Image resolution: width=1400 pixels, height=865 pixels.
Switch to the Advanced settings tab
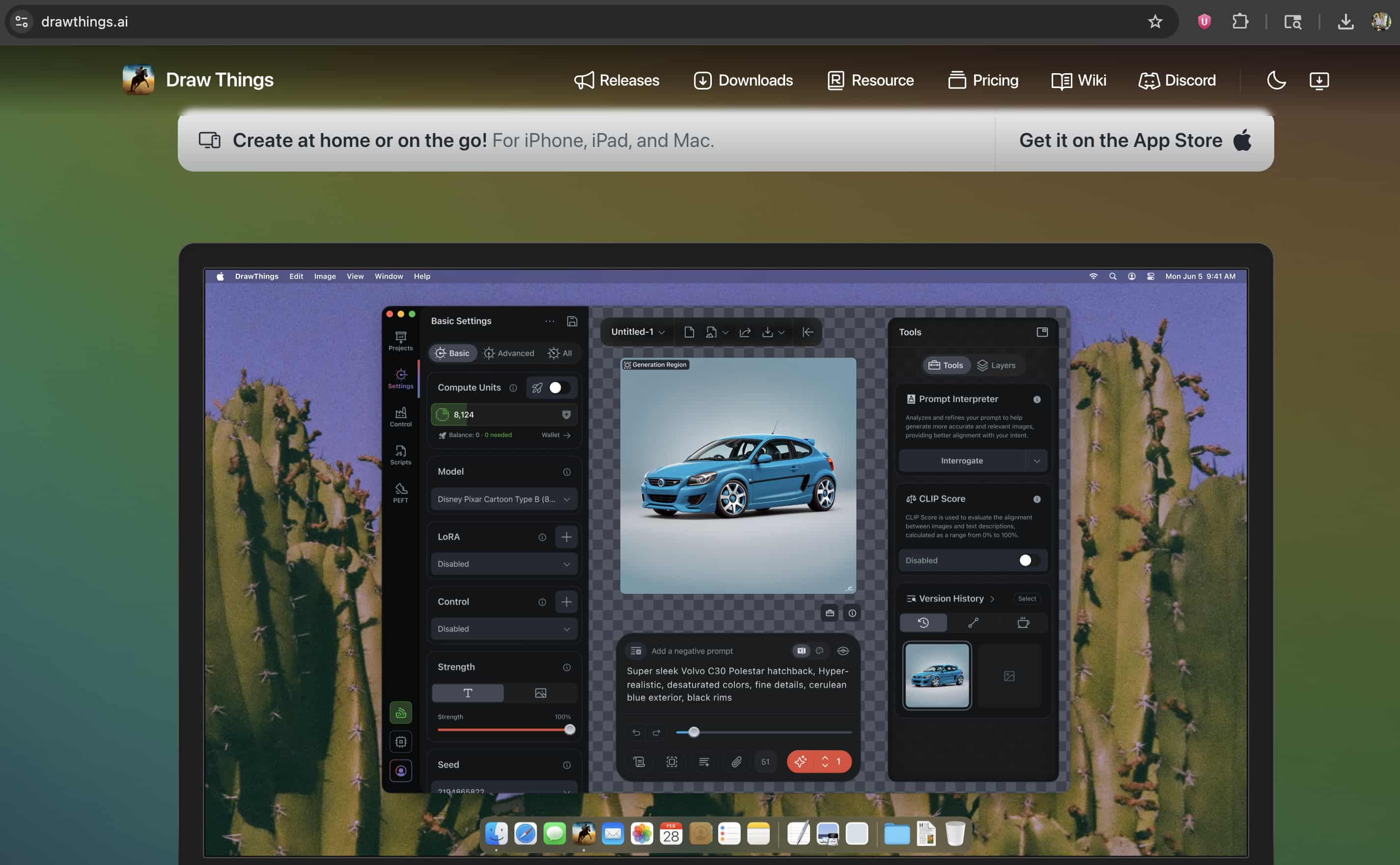pyautogui.click(x=508, y=353)
